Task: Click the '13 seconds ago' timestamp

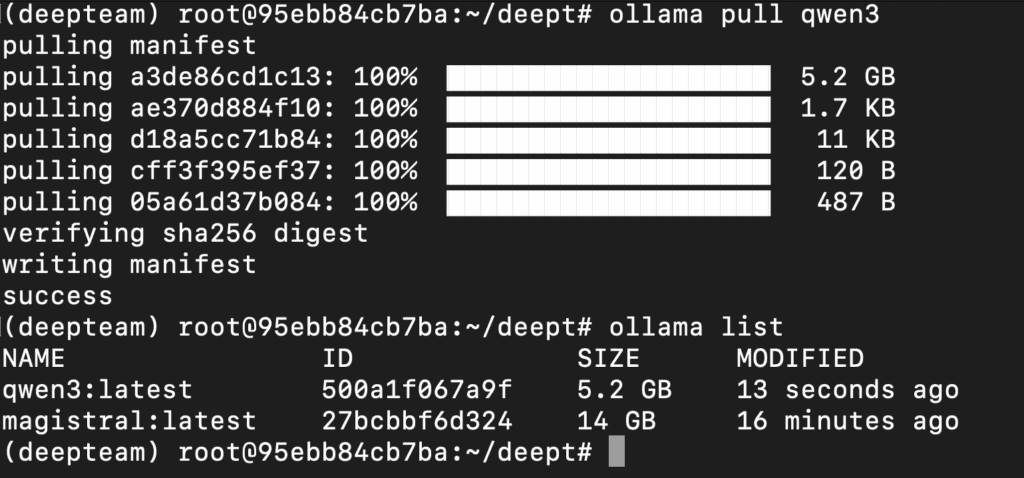Action: coord(848,390)
